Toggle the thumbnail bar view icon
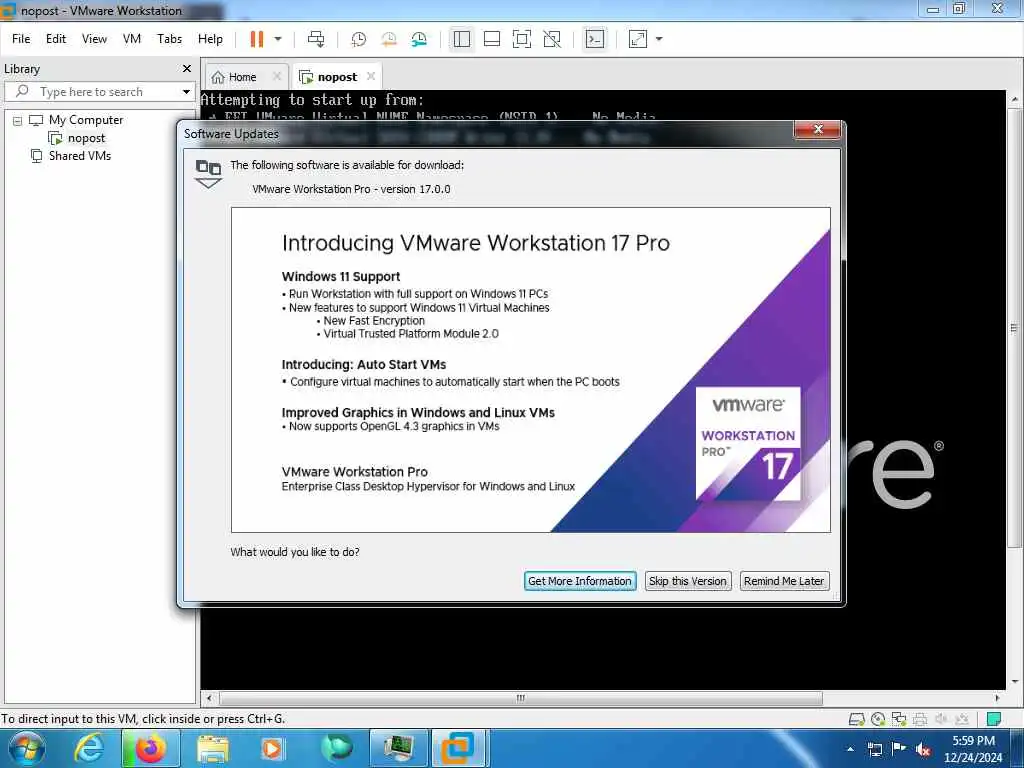This screenshot has width=1024, height=768. (x=492, y=39)
